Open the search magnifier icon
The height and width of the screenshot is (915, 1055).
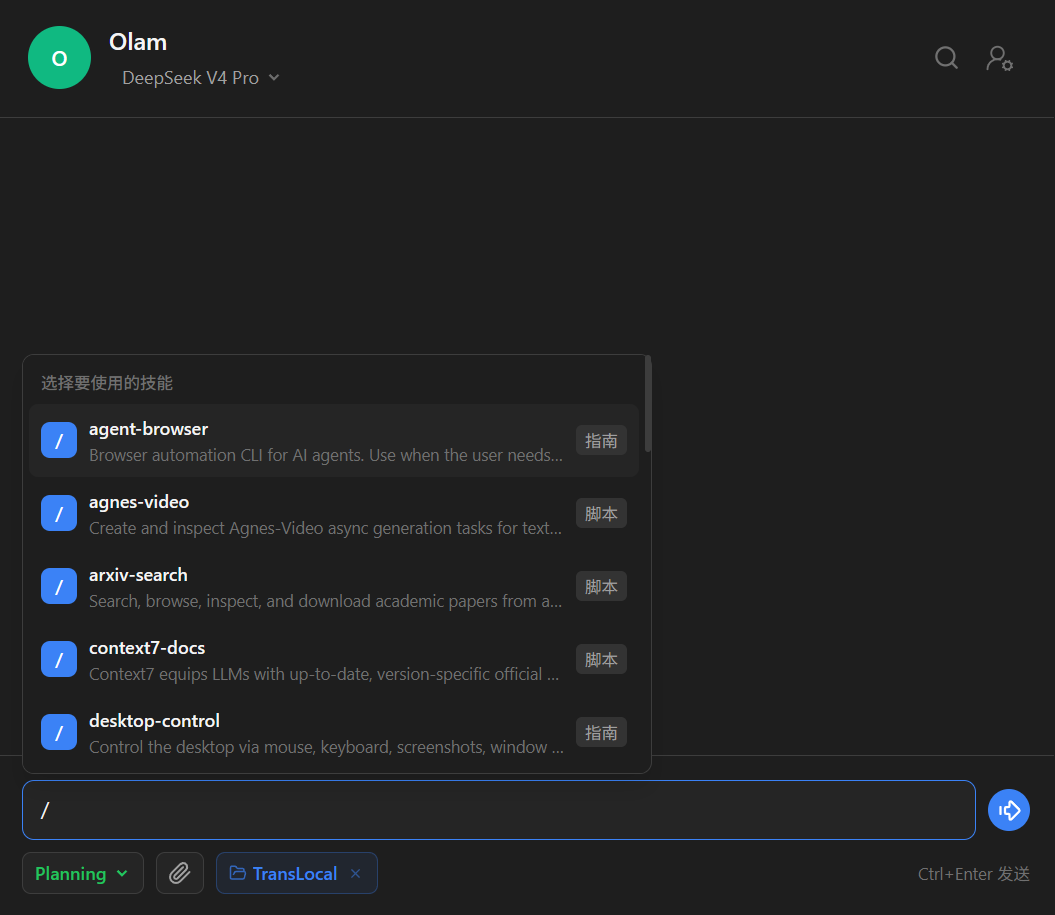point(946,58)
